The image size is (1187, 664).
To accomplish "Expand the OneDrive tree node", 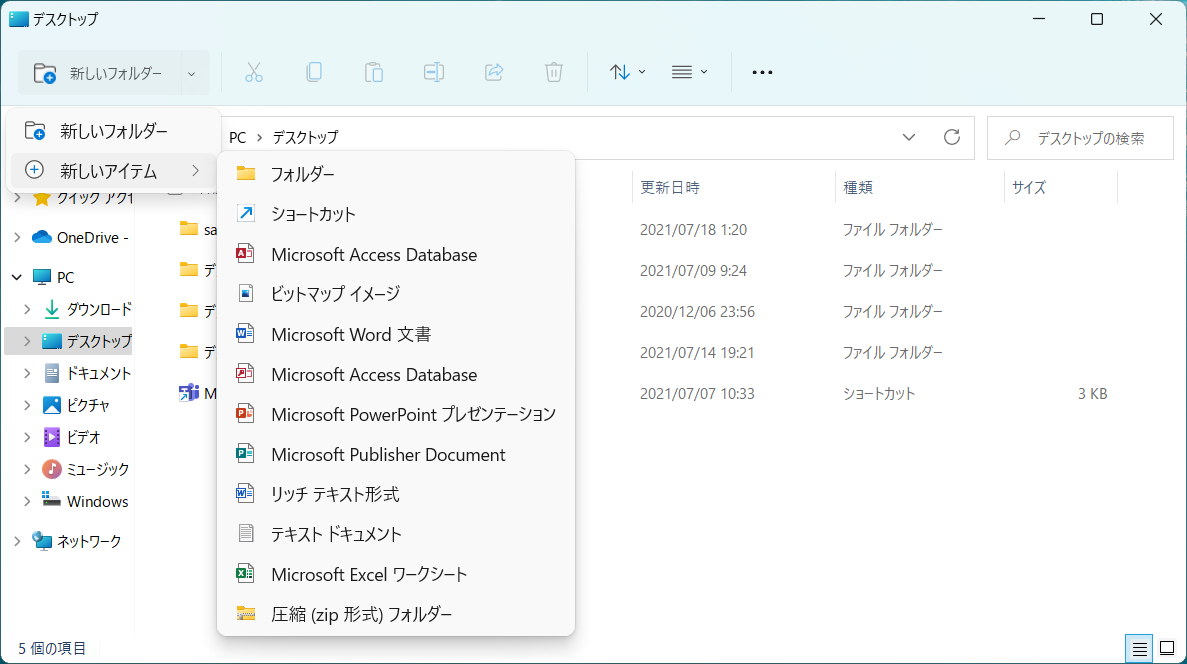I will pos(17,238).
